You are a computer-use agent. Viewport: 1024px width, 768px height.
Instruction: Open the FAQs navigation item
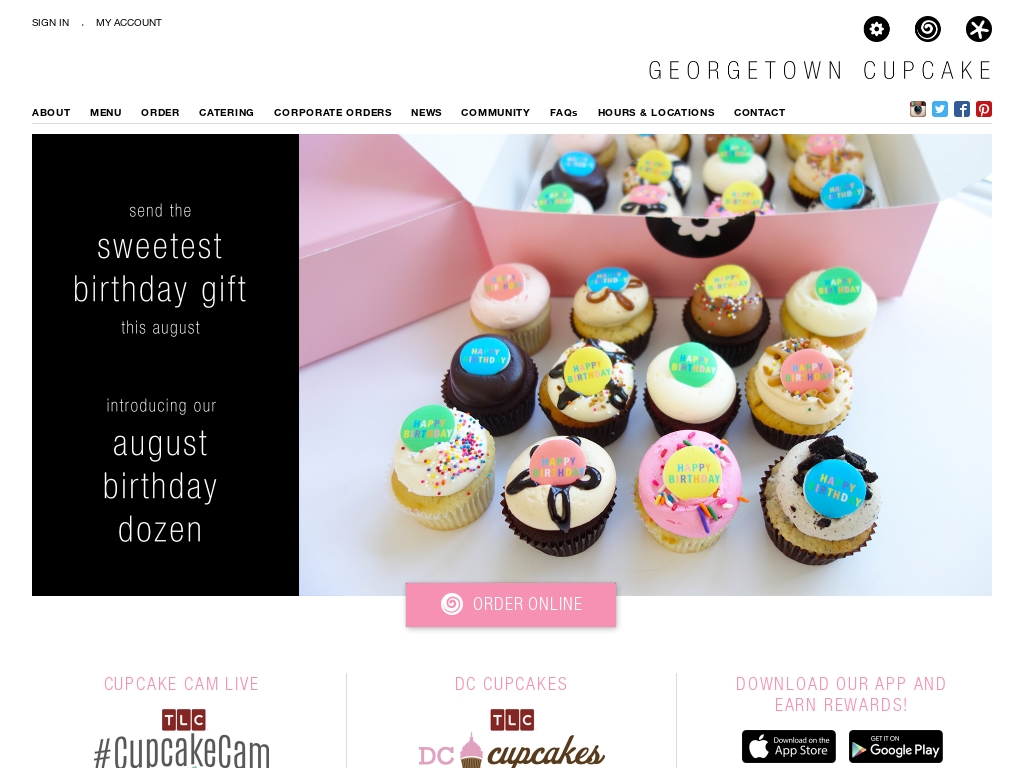[x=564, y=112]
